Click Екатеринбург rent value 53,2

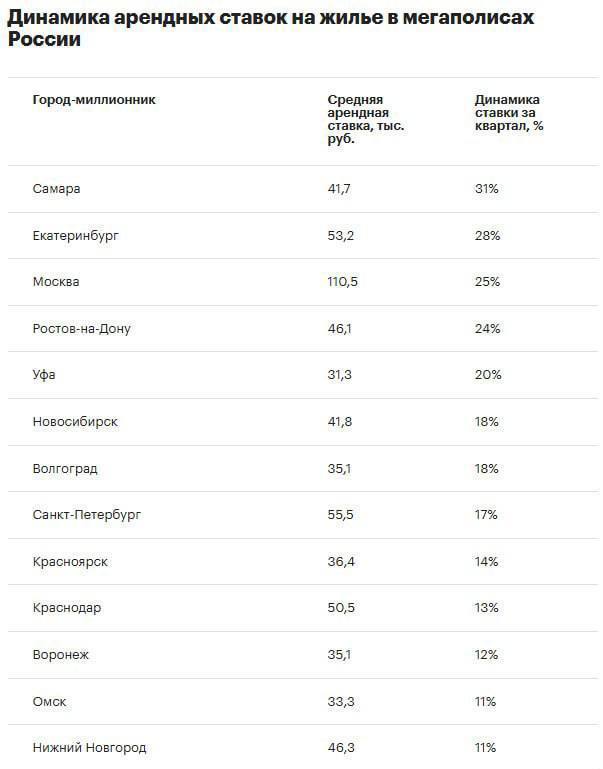pos(341,235)
